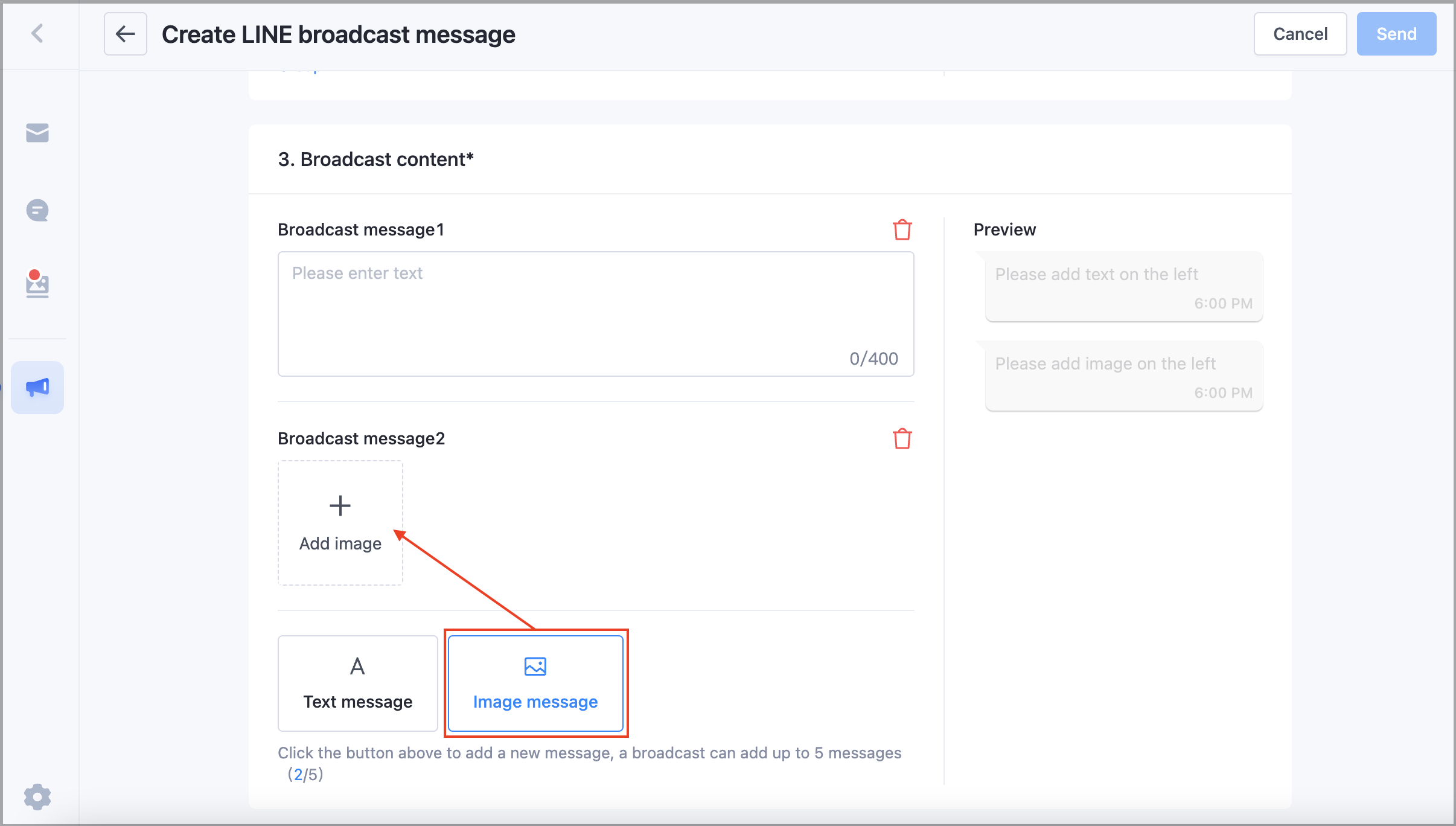Click the 'Create LINE broadcast message' title
Image resolution: width=1456 pixels, height=826 pixels.
coord(339,34)
